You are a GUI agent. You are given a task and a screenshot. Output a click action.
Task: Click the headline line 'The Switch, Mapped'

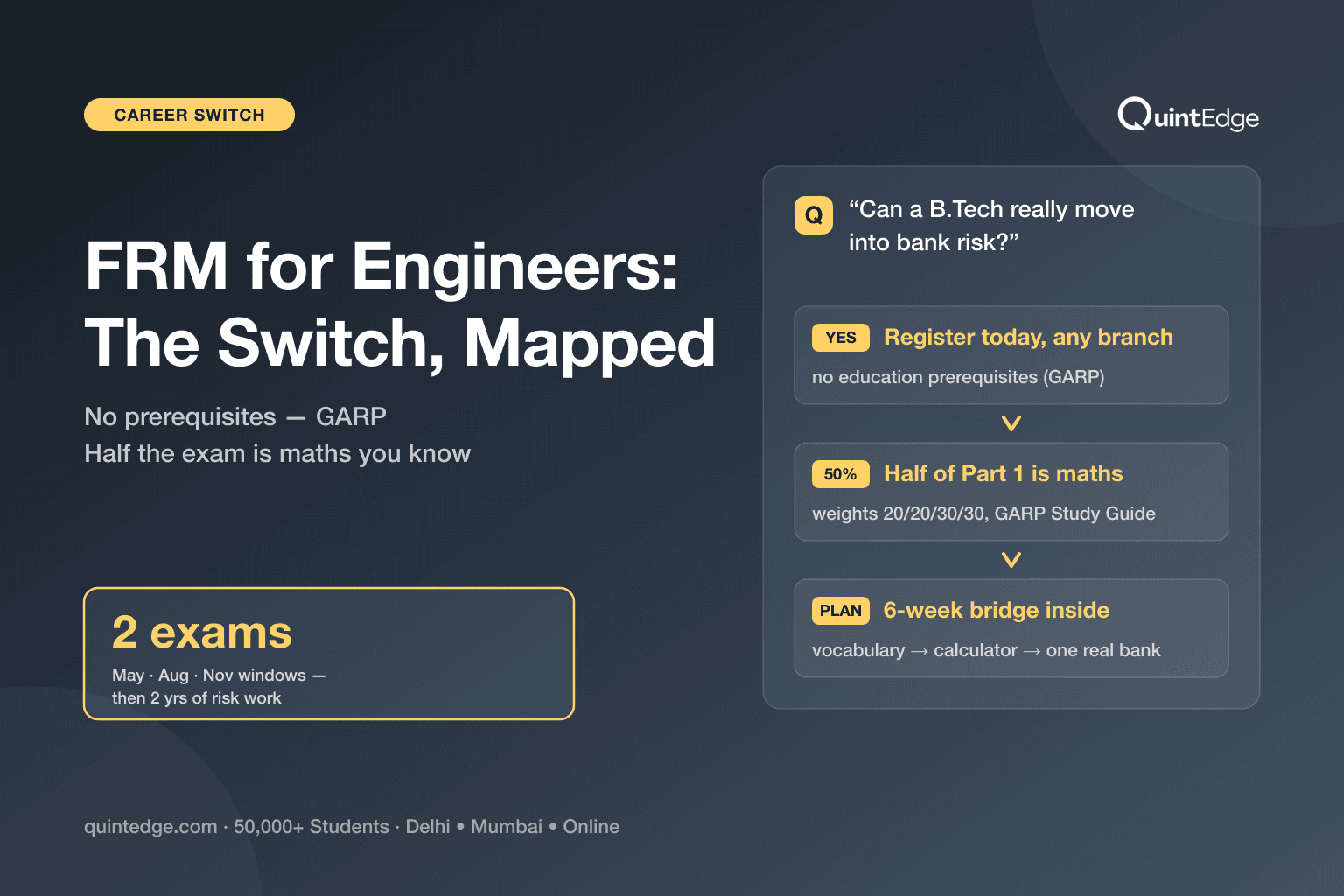pyautogui.click(x=400, y=343)
